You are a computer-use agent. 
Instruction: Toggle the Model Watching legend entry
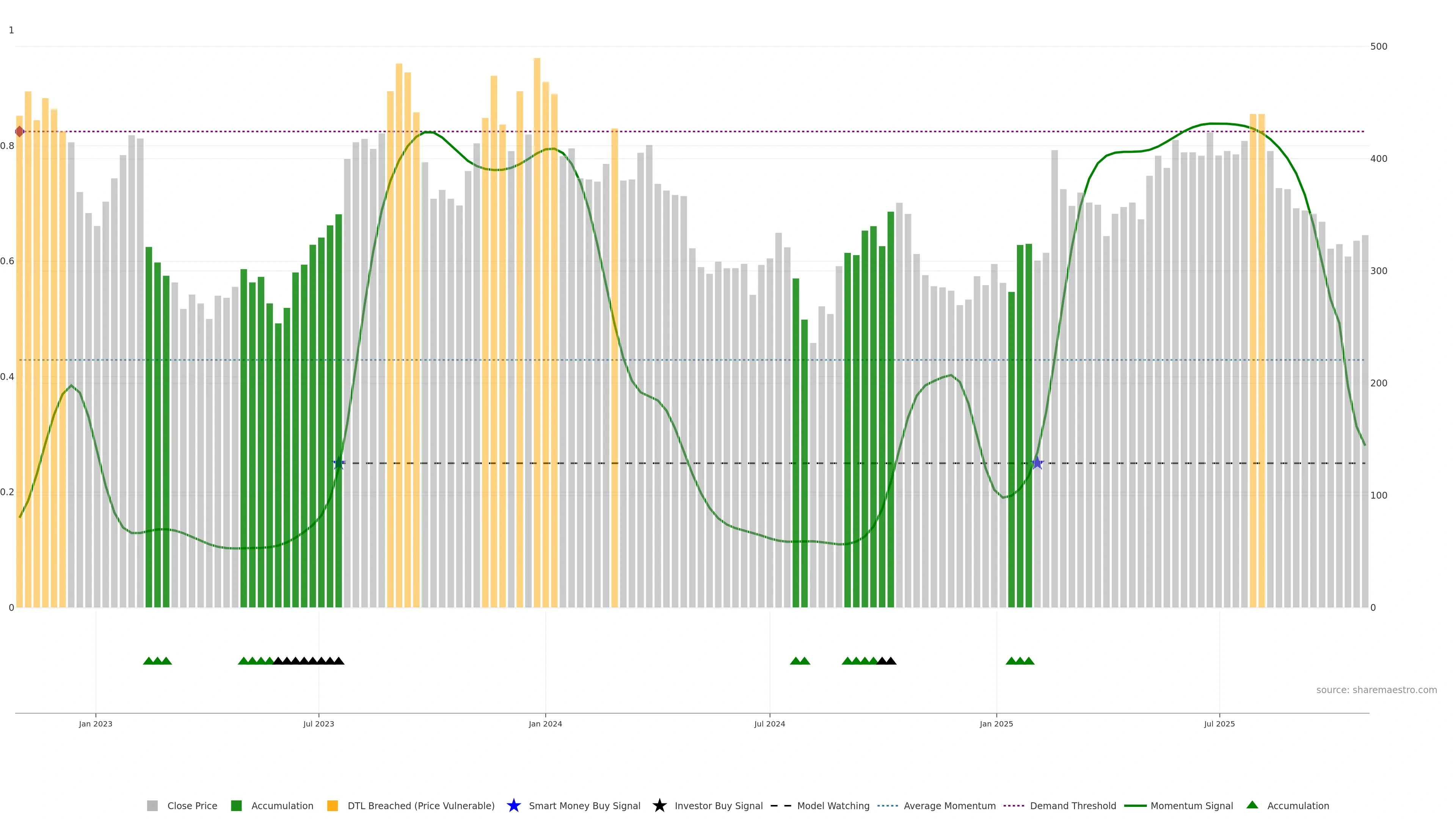(x=833, y=806)
